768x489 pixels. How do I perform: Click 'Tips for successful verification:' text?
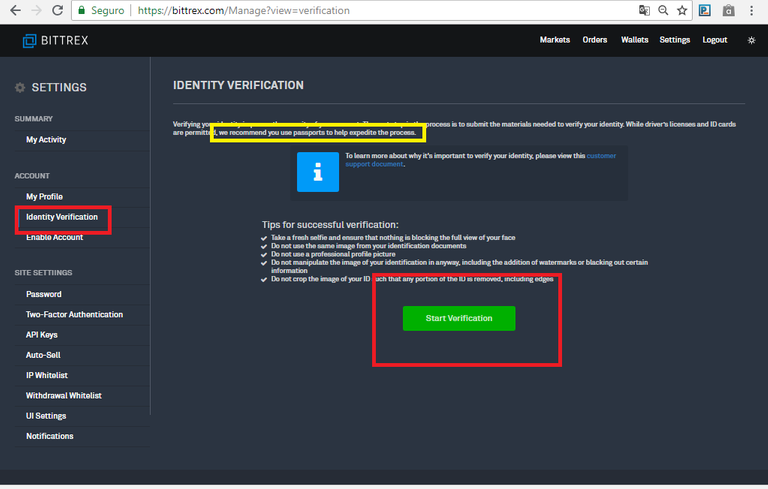330,225
